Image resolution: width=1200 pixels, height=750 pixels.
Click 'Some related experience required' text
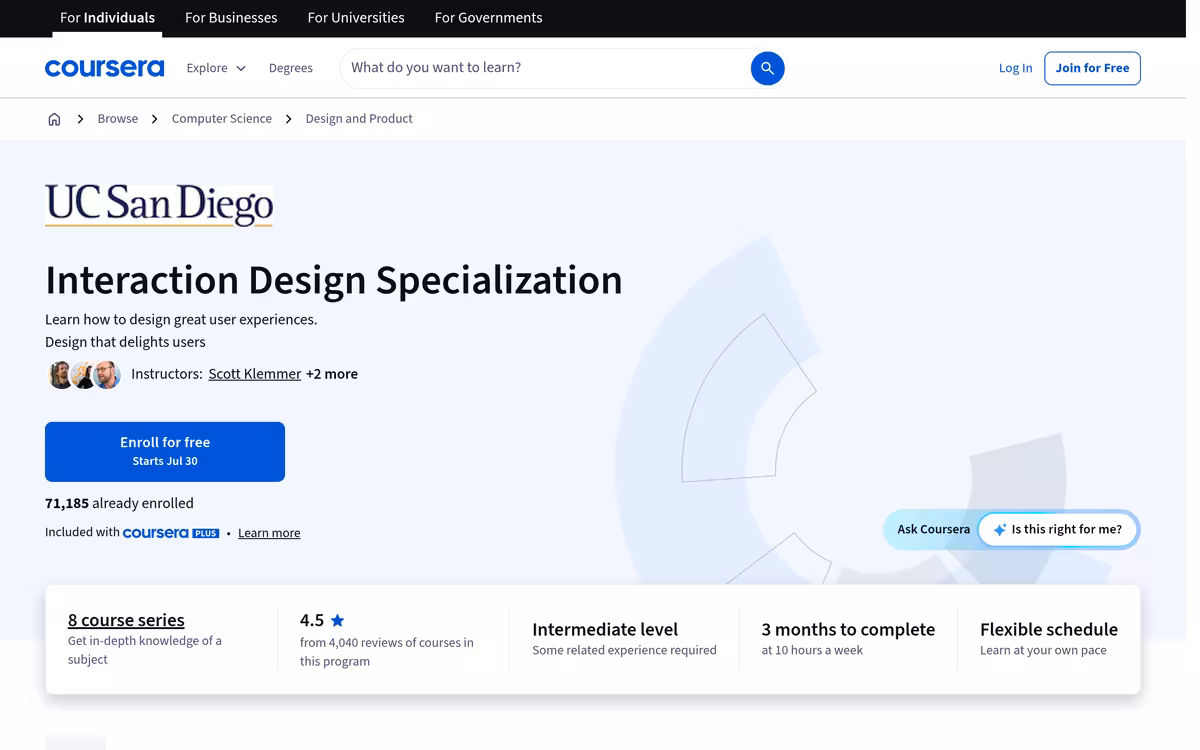pos(624,651)
